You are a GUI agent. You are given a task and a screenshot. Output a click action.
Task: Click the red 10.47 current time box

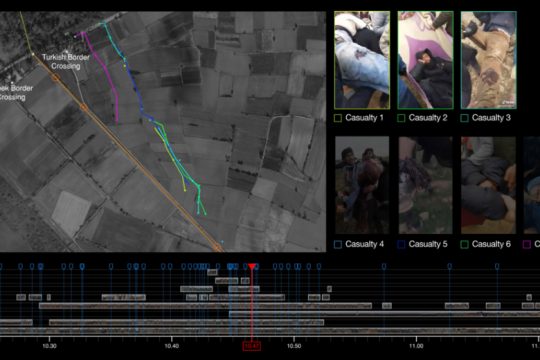(x=251, y=346)
